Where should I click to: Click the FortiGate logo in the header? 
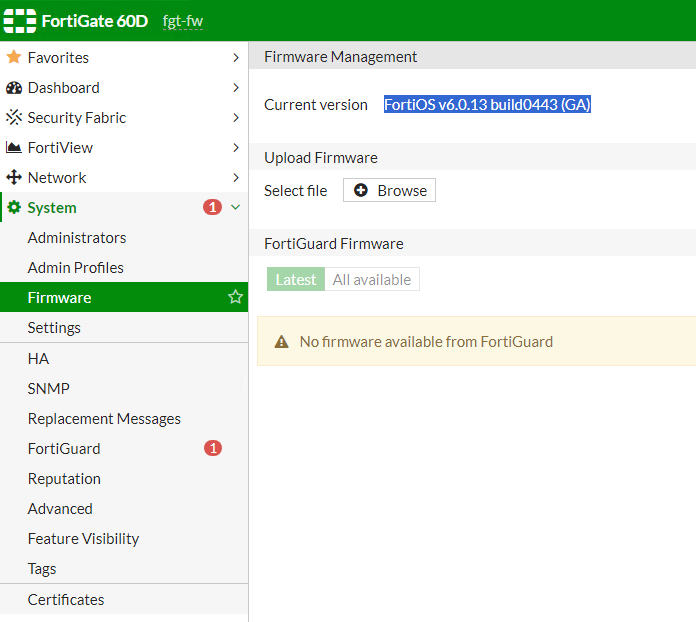[21, 21]
